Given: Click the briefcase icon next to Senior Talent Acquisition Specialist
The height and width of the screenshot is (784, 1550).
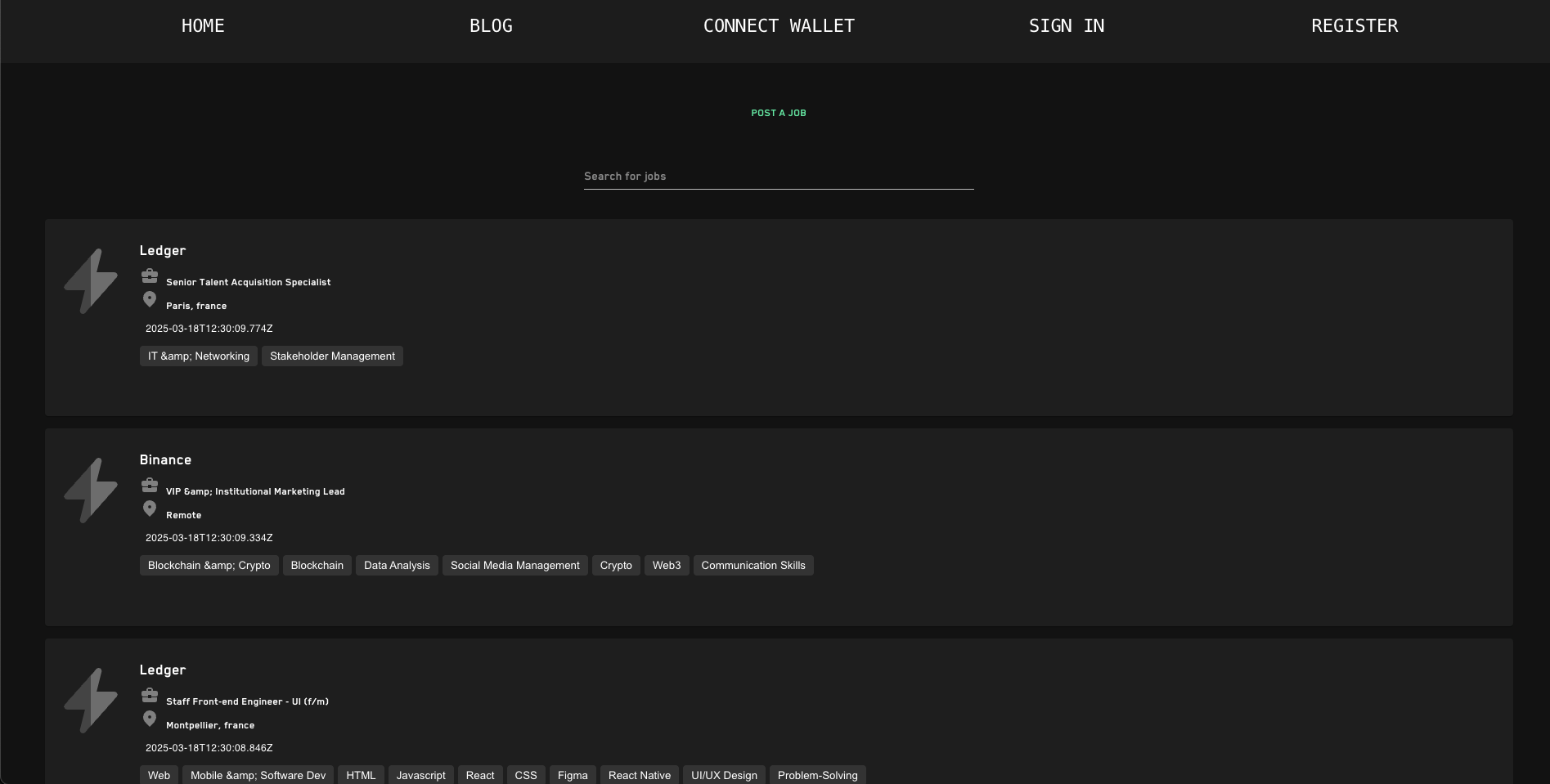Looking at the screenshot, I should 150,276.
